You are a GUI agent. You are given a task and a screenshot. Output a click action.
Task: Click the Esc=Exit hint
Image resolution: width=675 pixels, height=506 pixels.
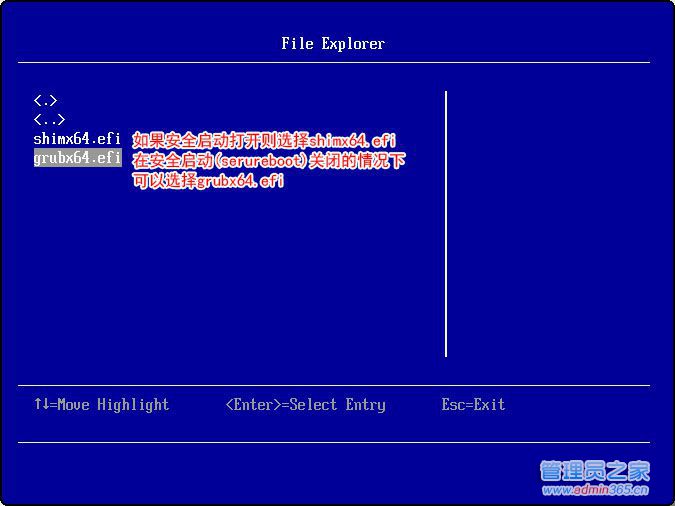point(473,404)
